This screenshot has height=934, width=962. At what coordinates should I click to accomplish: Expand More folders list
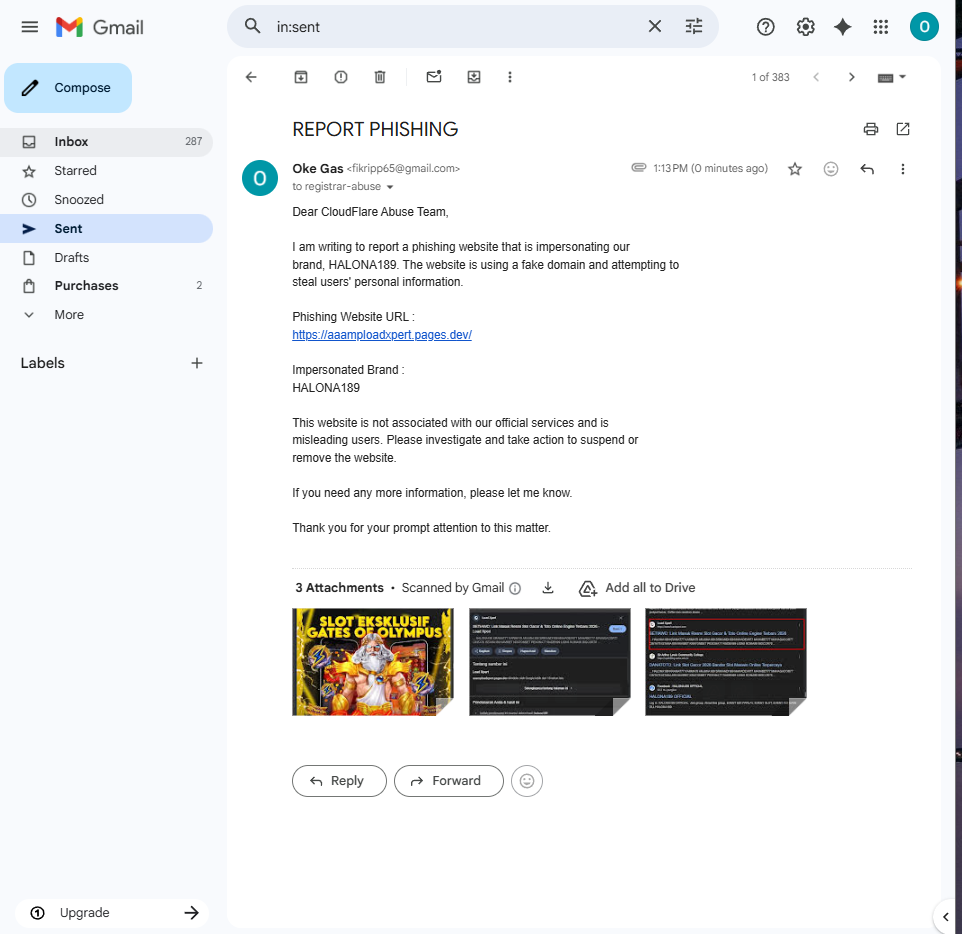click(x=107, y=315)
